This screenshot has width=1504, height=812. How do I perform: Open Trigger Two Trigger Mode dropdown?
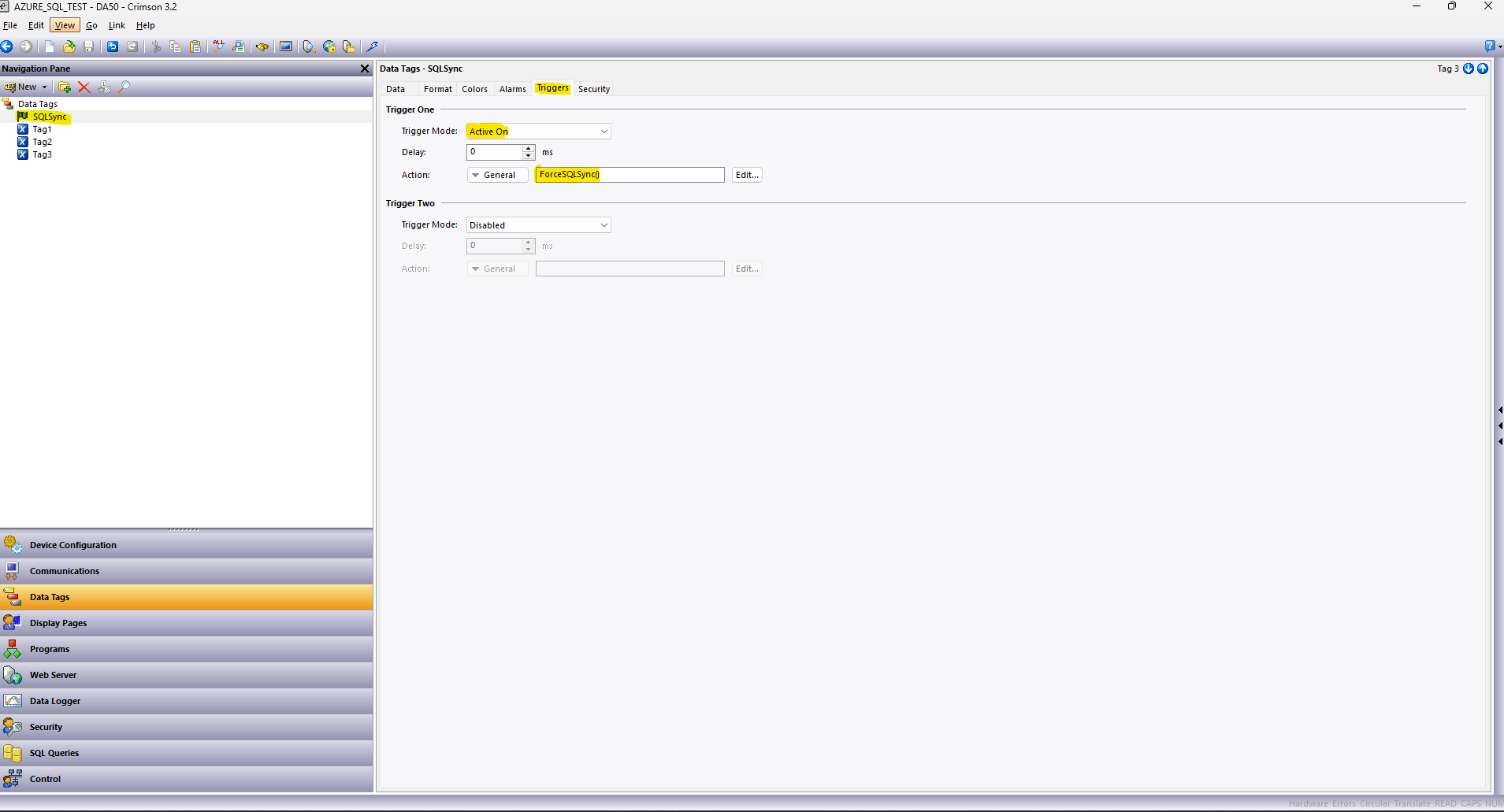click(x=603, y=225)
